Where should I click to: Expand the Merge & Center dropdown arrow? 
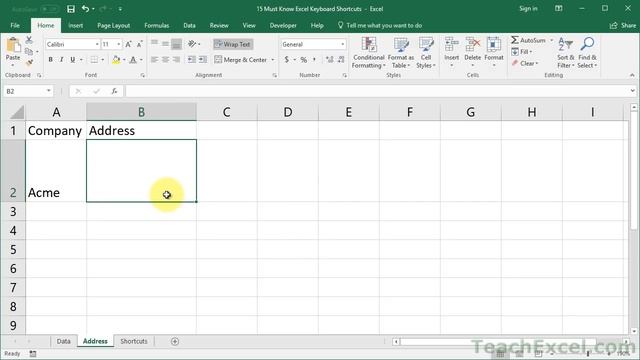point(273,60)
